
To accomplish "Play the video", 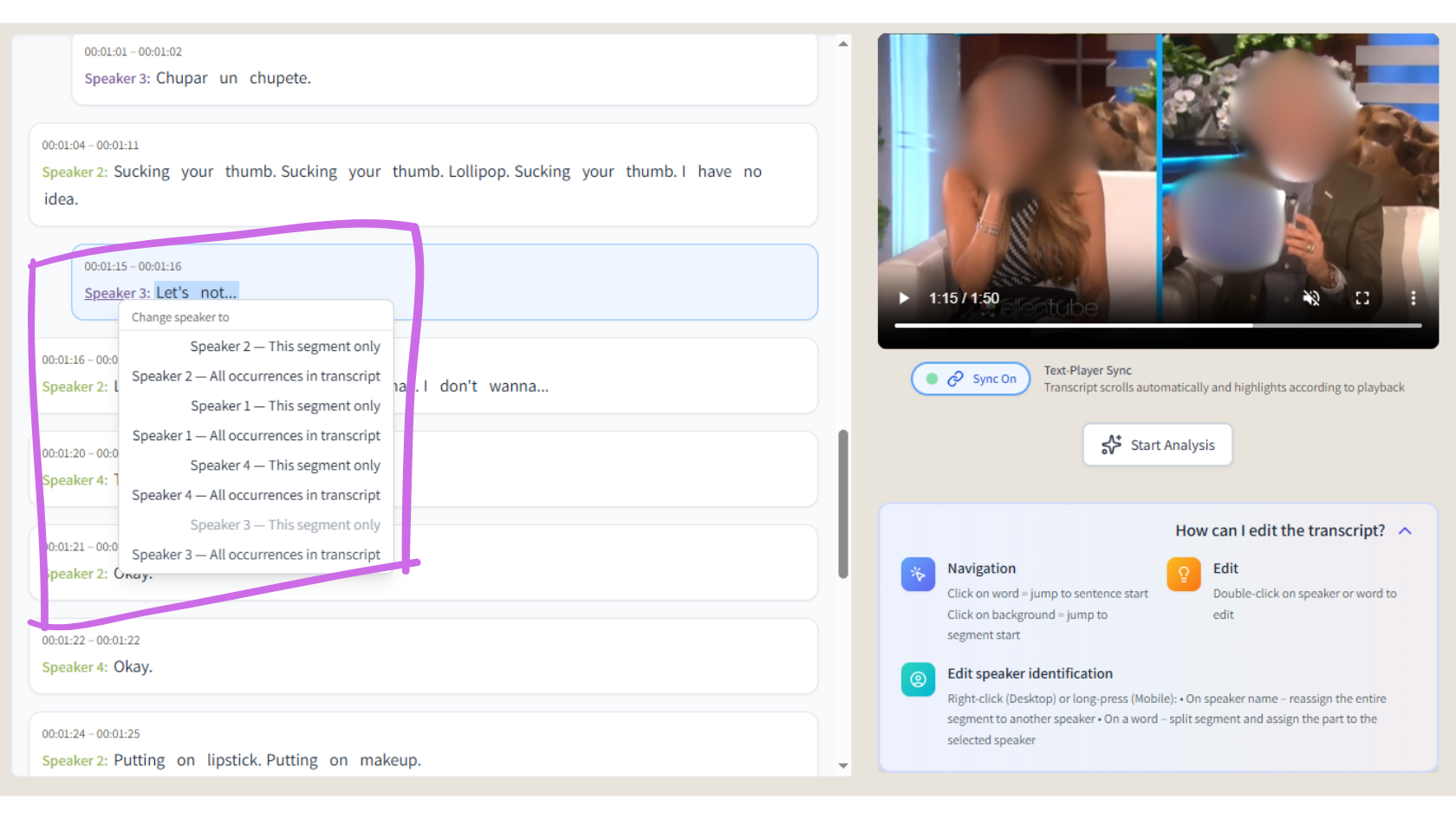I will pyautogui.click(x=903, y=297).
